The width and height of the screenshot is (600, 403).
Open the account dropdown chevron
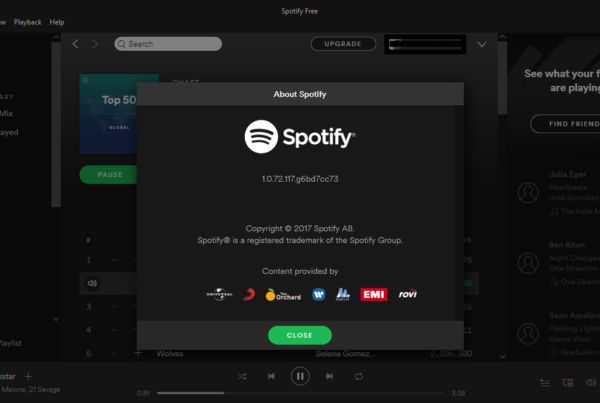point(482,44)
